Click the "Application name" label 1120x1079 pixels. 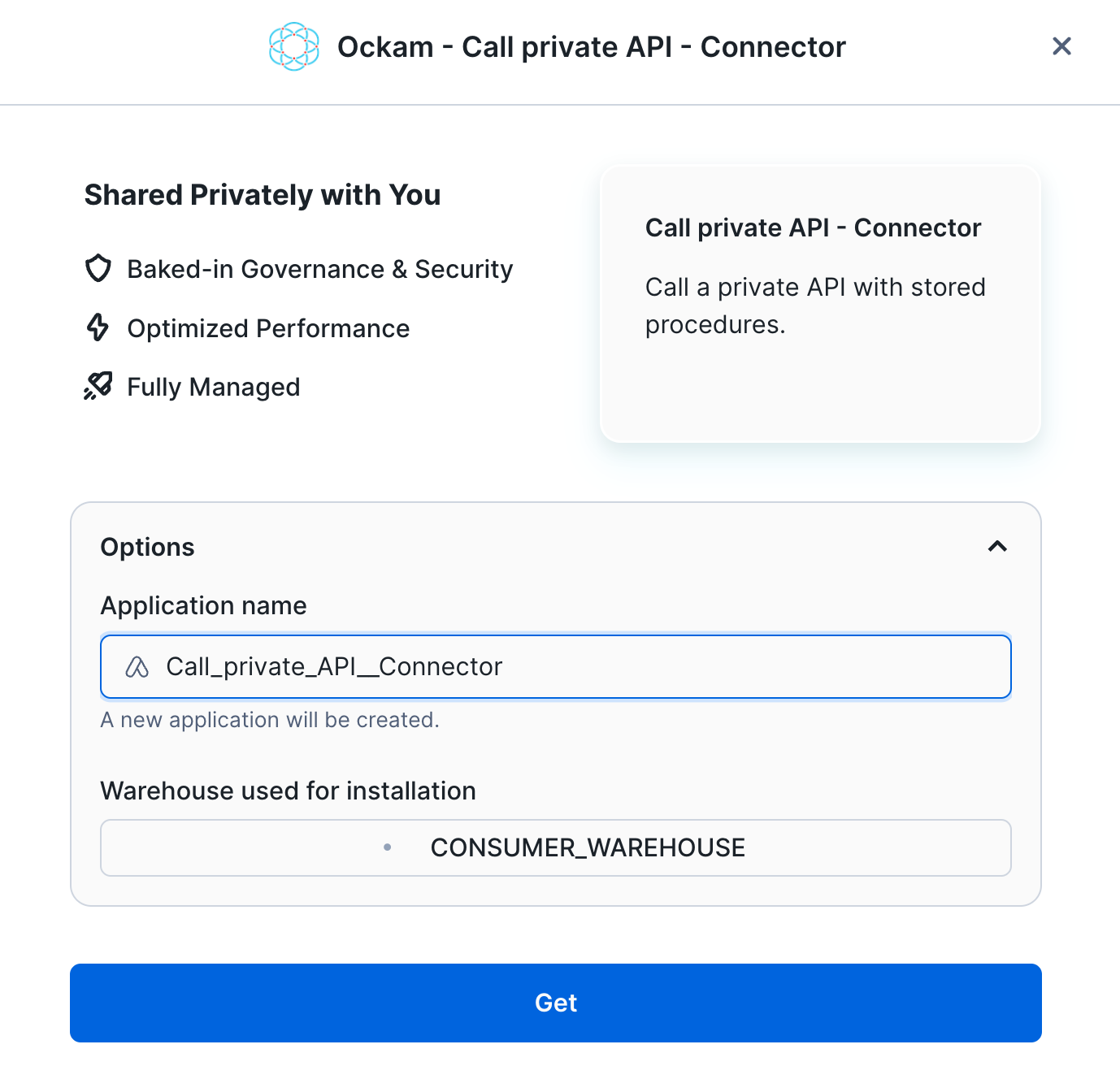tap(203, 605)
